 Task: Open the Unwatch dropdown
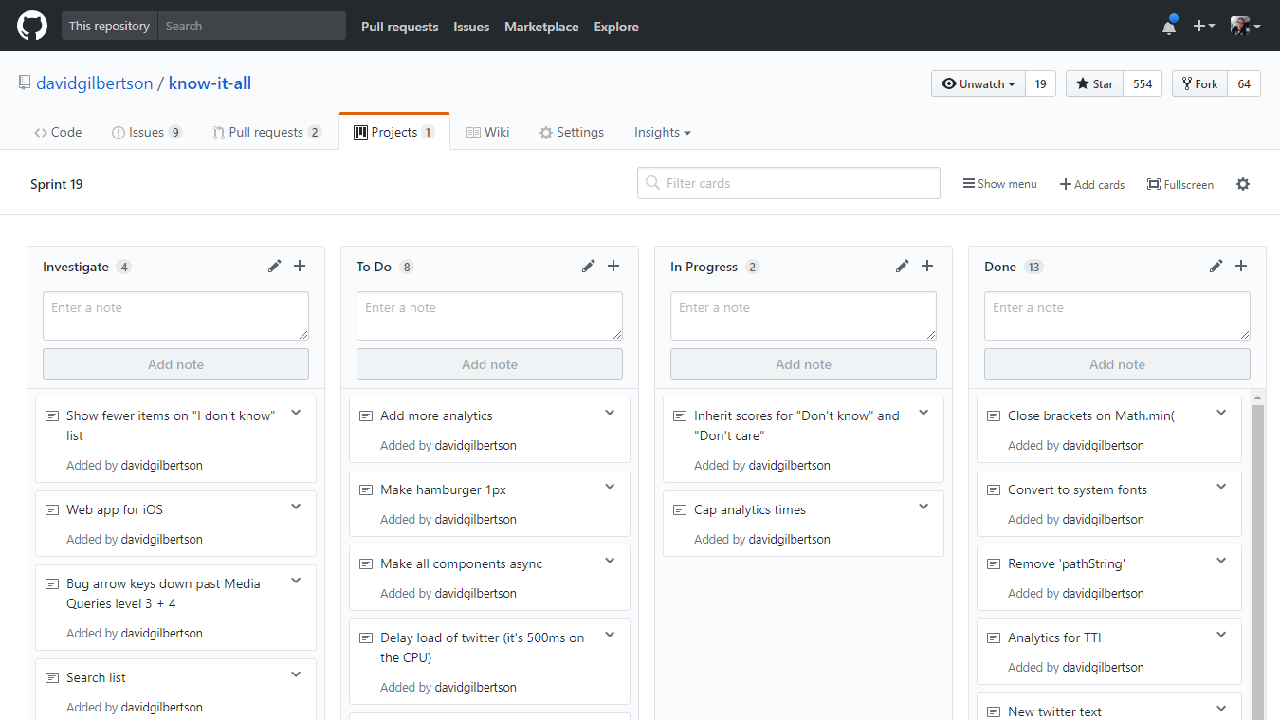tap(979, 84)
